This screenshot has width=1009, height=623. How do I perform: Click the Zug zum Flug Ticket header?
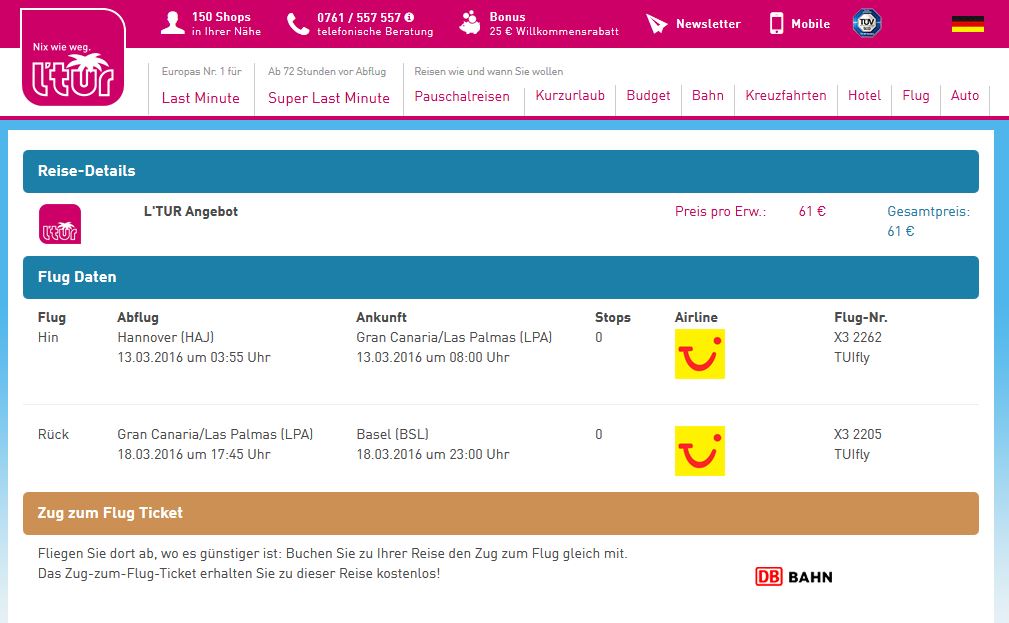501,514
